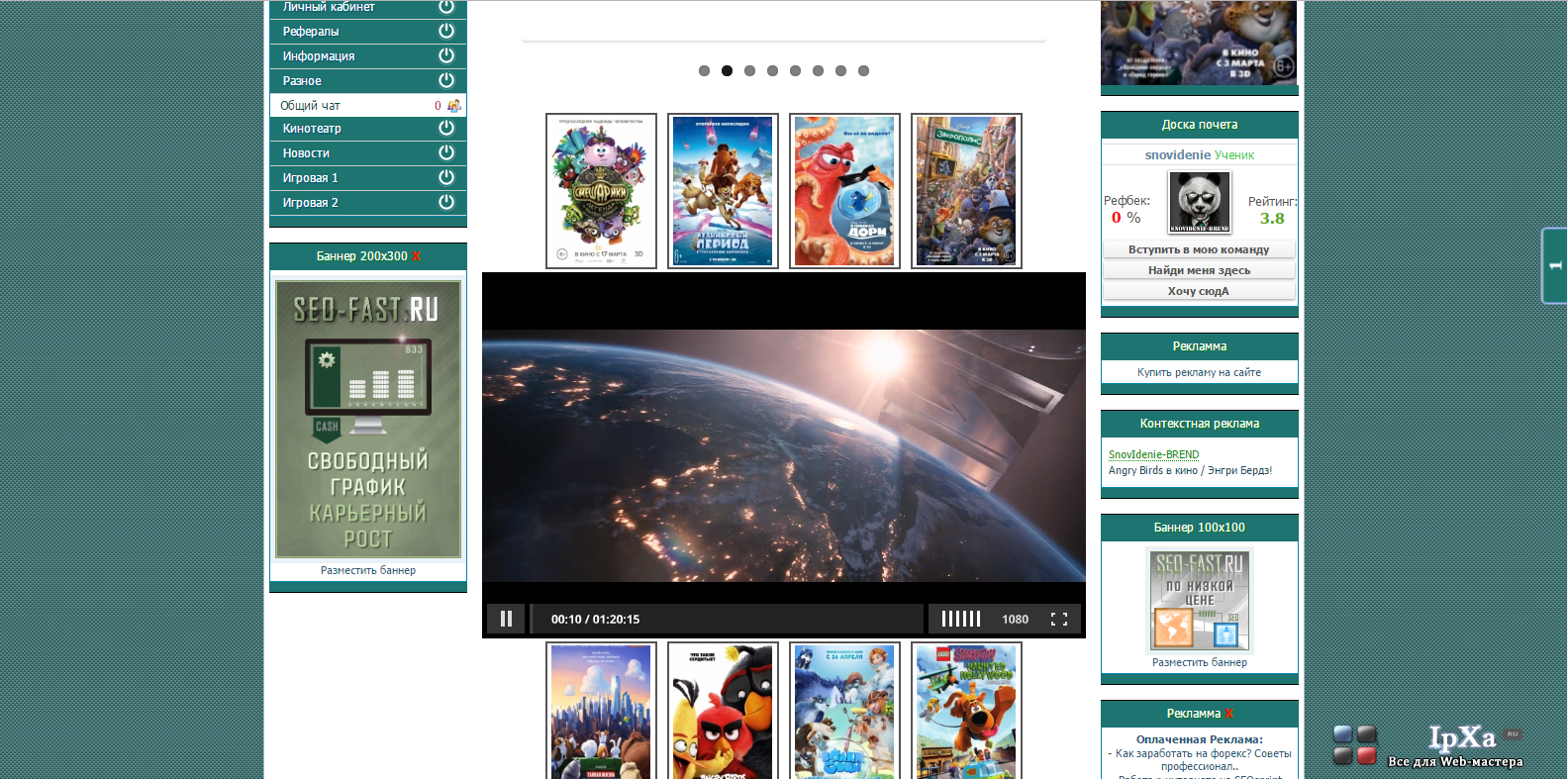The height and width of the screenshot is (779, 1568).
Task: Open the Кинотеатр menu section
Action: 367,129
